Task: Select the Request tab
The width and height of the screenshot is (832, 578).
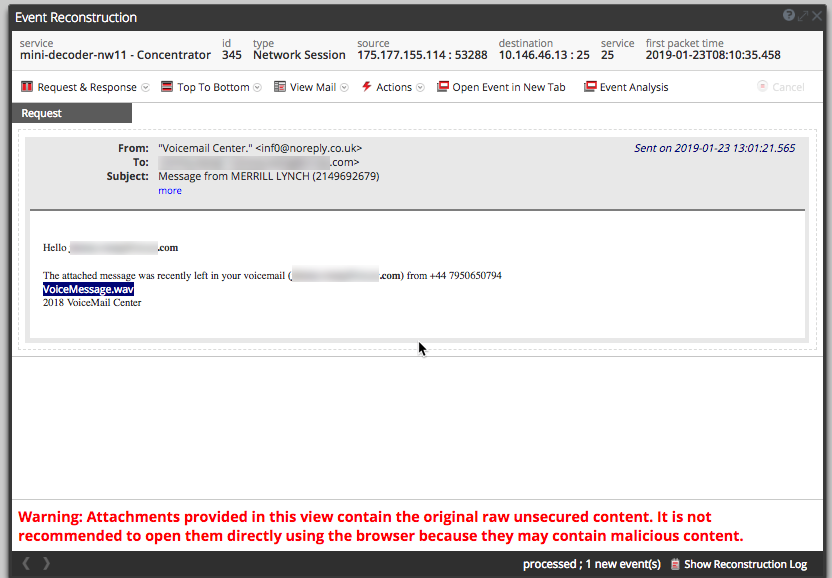Action: coord(72,113)
